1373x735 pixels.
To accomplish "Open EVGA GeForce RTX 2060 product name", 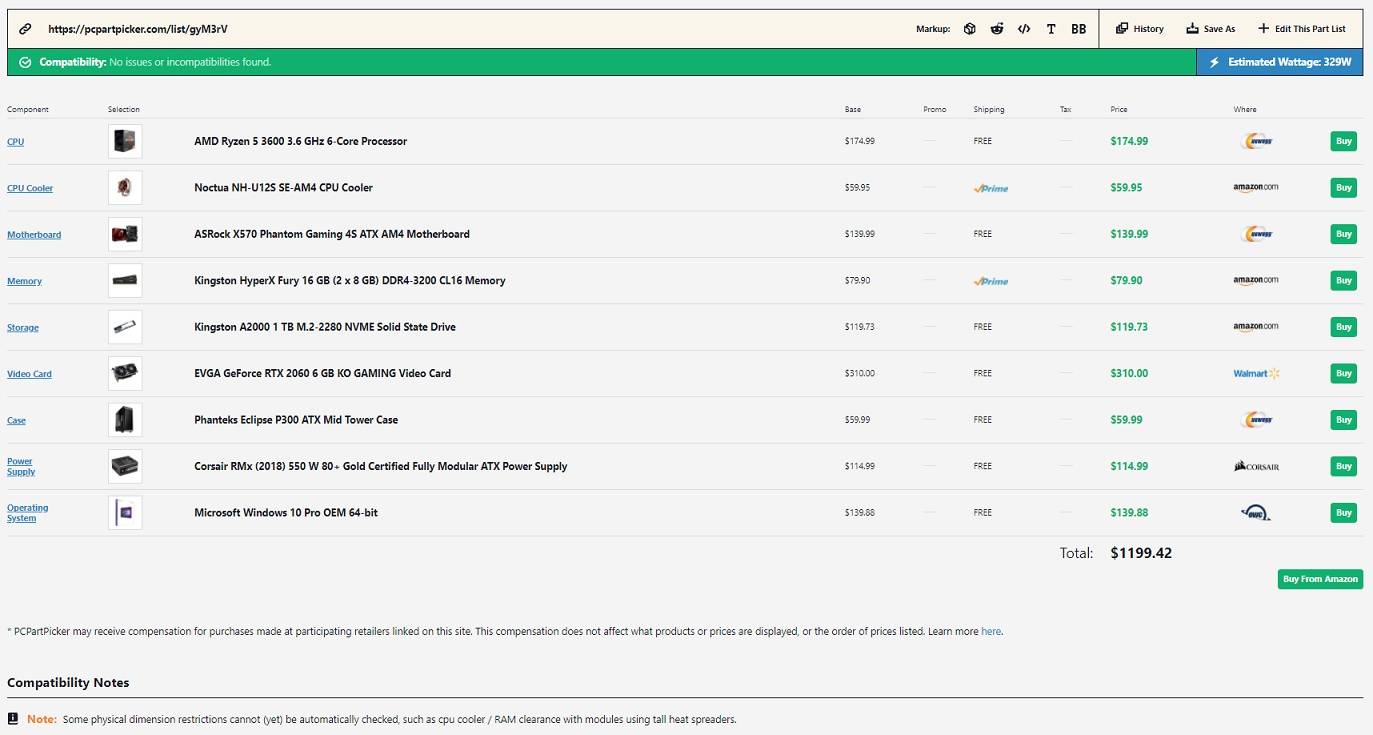I will pos(322,373).
